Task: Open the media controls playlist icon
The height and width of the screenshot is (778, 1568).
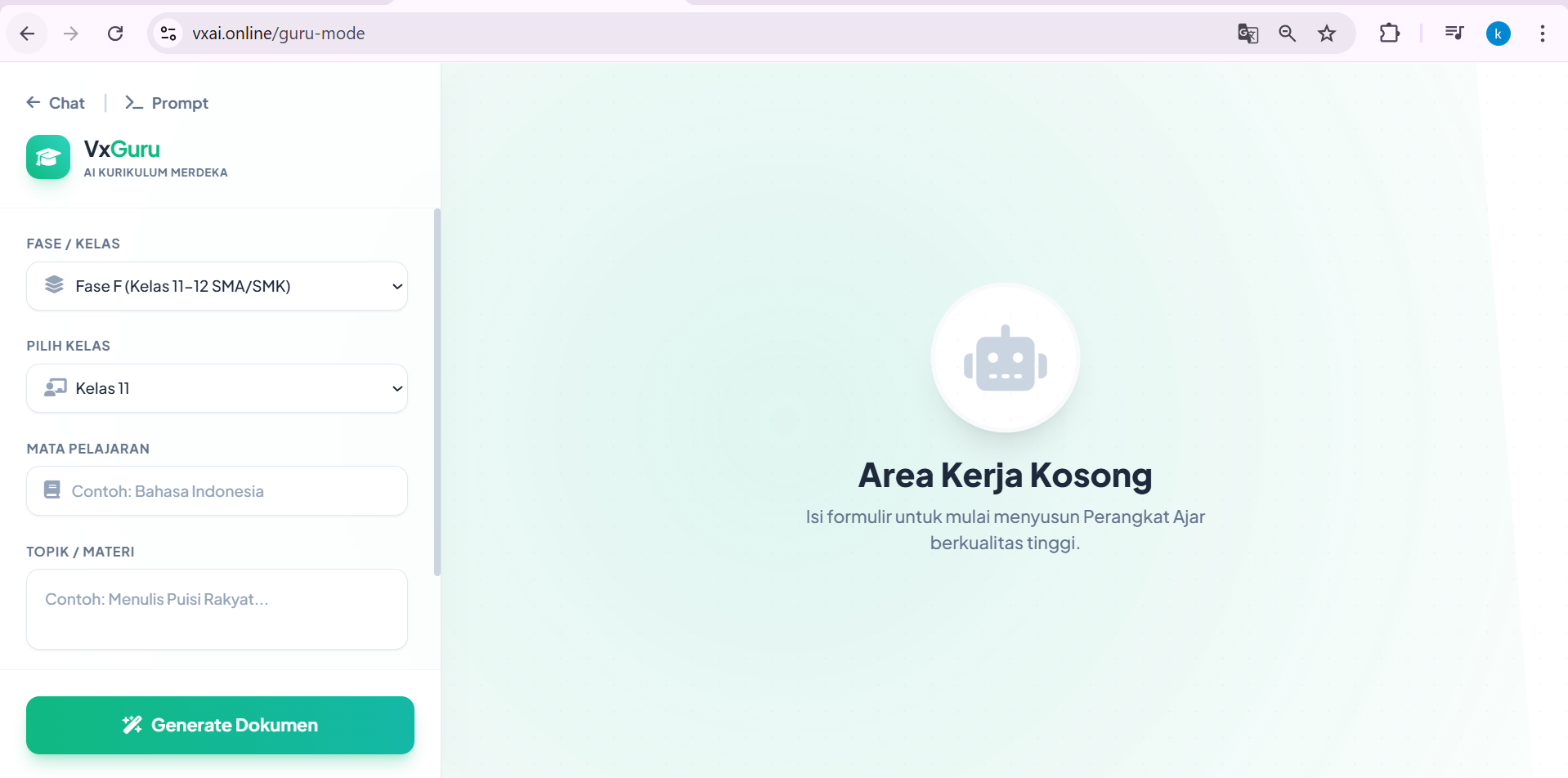Action: coord(1454,34)
